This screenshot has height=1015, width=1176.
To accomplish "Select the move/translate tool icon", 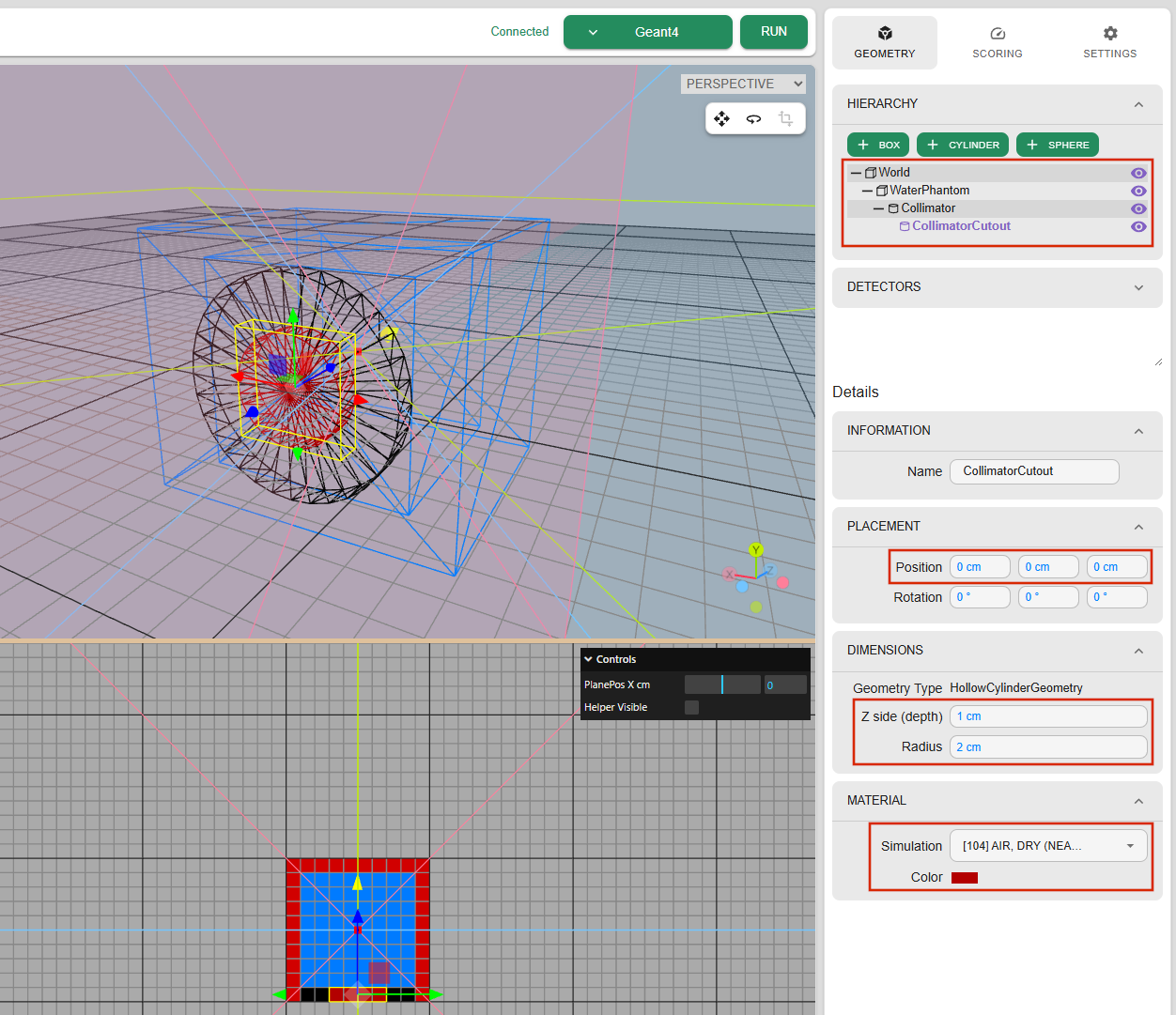I will point(721,118).
